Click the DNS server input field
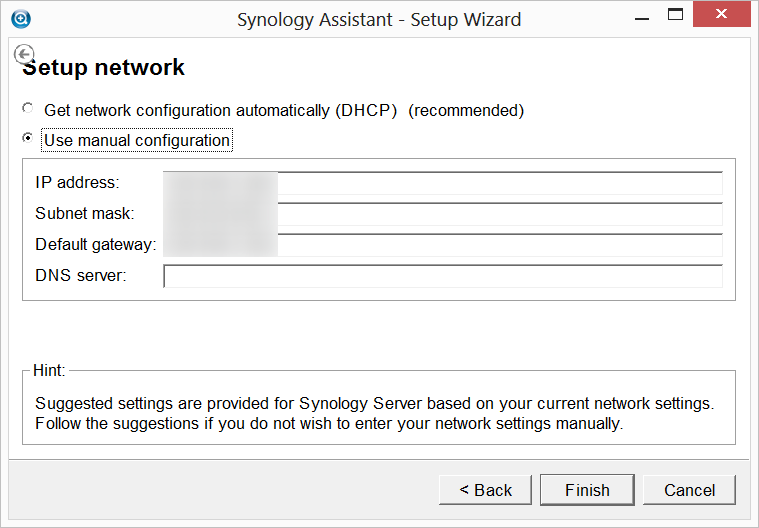 tap(443, 276)
